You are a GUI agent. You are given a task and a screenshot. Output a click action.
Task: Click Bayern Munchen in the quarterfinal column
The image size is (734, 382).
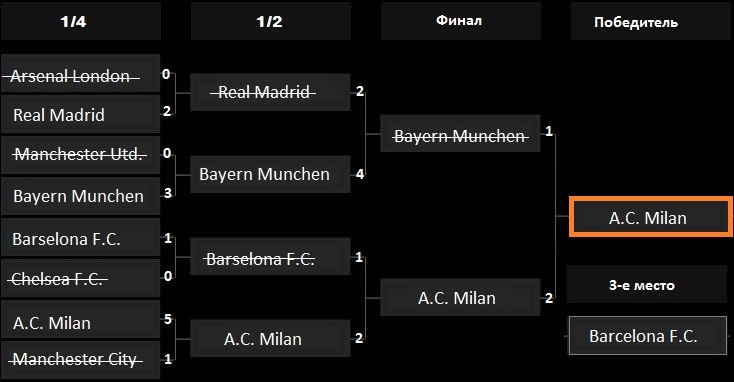[x=81, y=196]
